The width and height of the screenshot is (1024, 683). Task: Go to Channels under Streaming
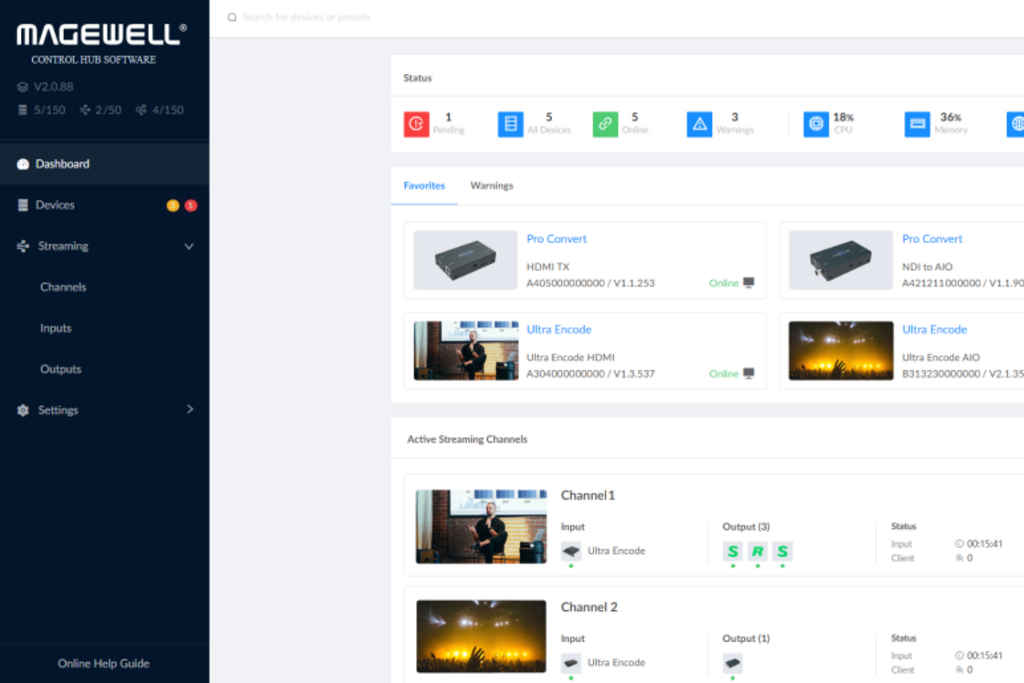[x=63, y=287]
